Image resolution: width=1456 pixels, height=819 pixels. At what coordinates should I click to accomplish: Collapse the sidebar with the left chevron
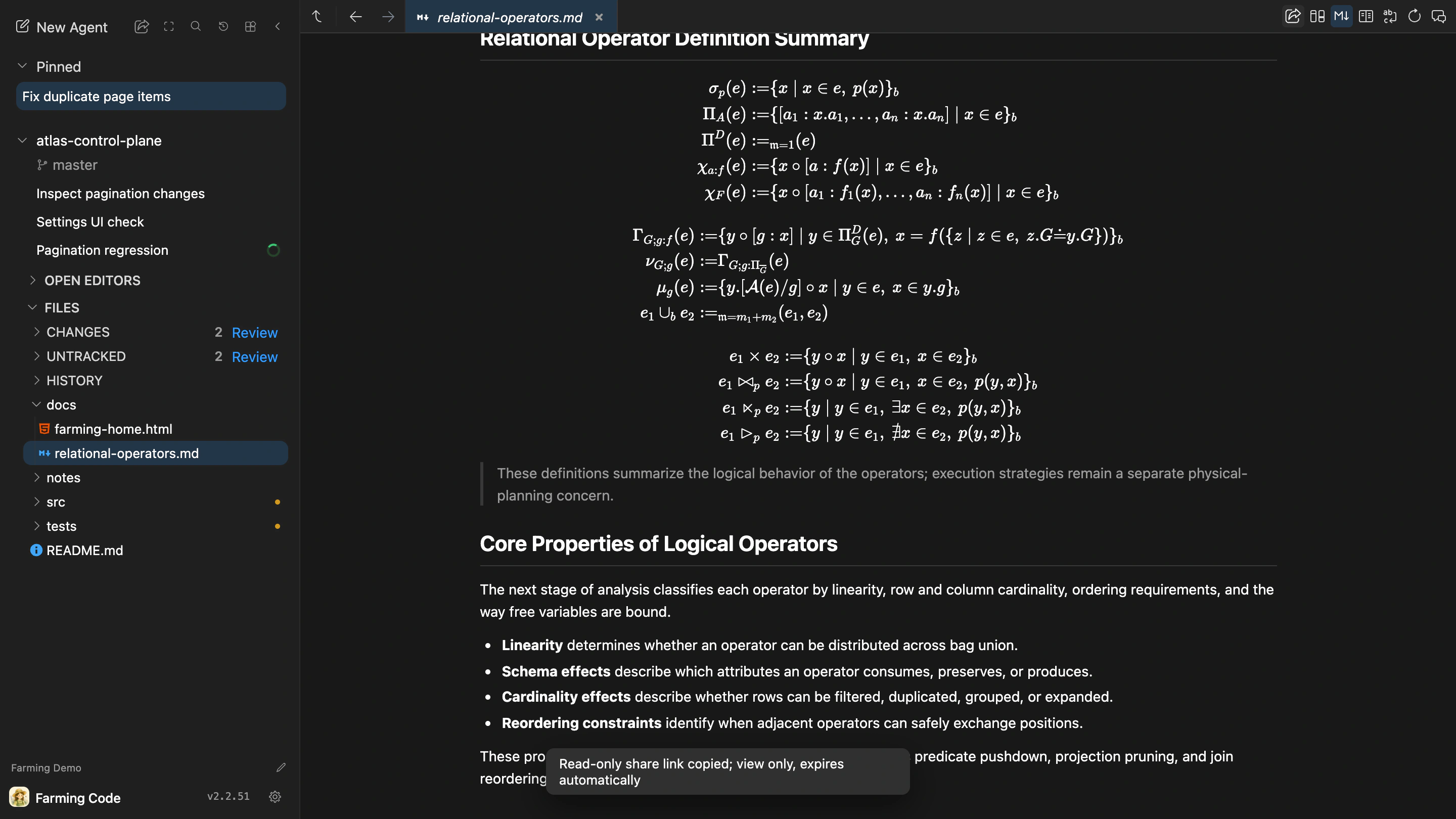point(278,27)
